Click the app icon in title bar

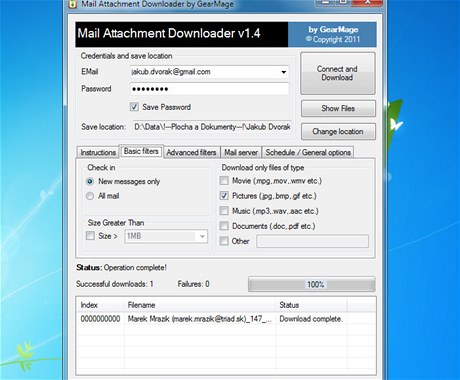coord(72,4)
